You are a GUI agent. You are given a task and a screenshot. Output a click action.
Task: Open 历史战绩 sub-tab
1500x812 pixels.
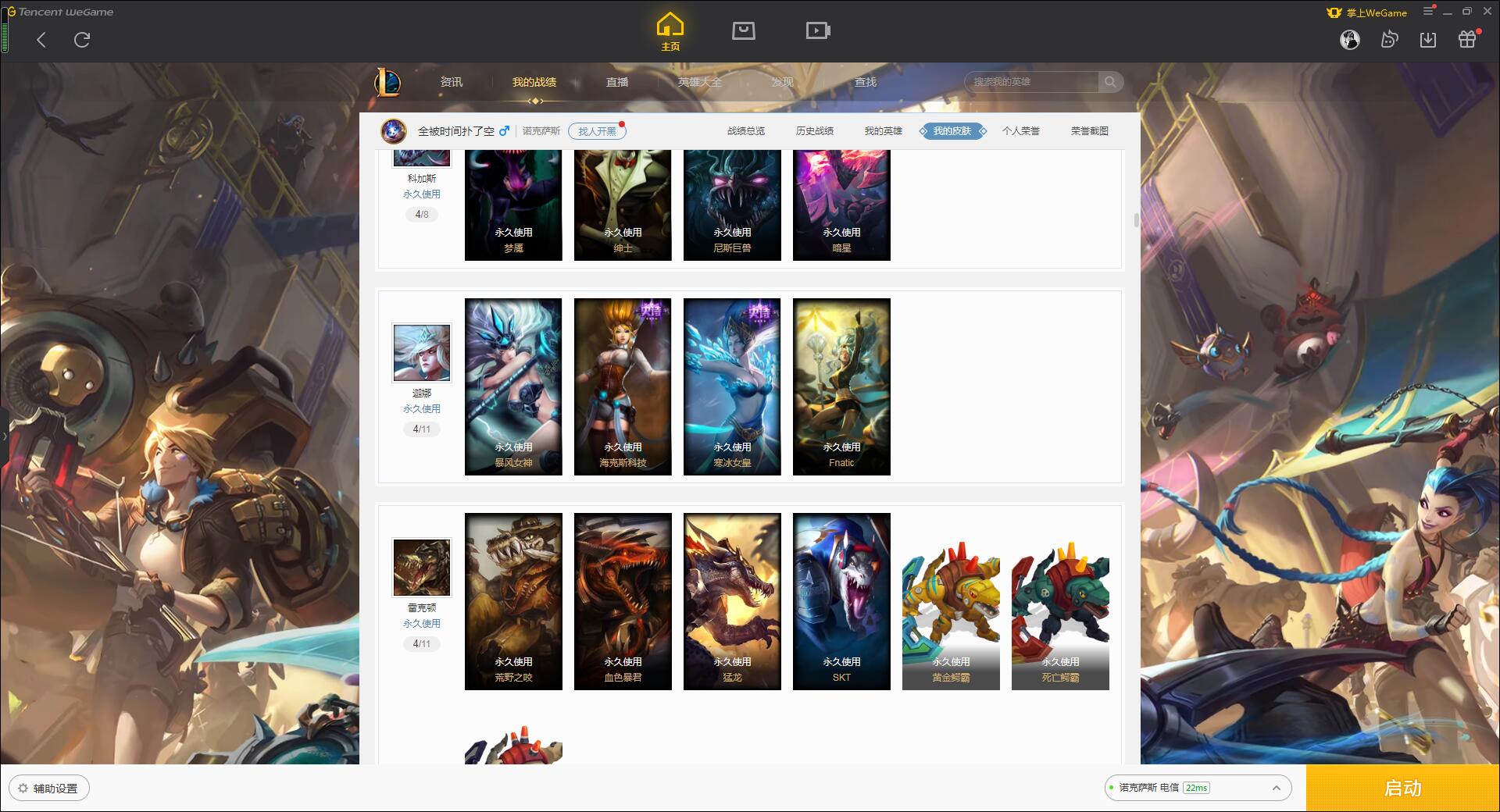coord(815,131)
